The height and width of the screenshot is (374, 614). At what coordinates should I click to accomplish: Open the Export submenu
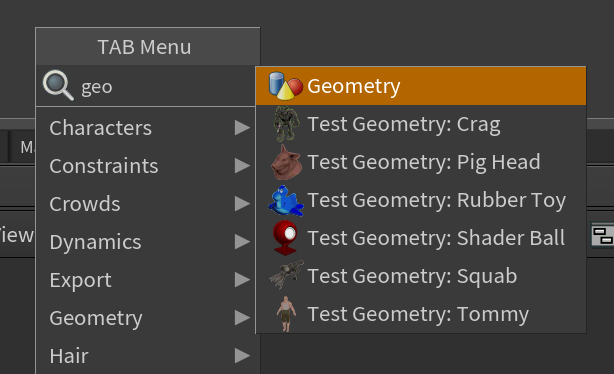[x=146, y=280]
